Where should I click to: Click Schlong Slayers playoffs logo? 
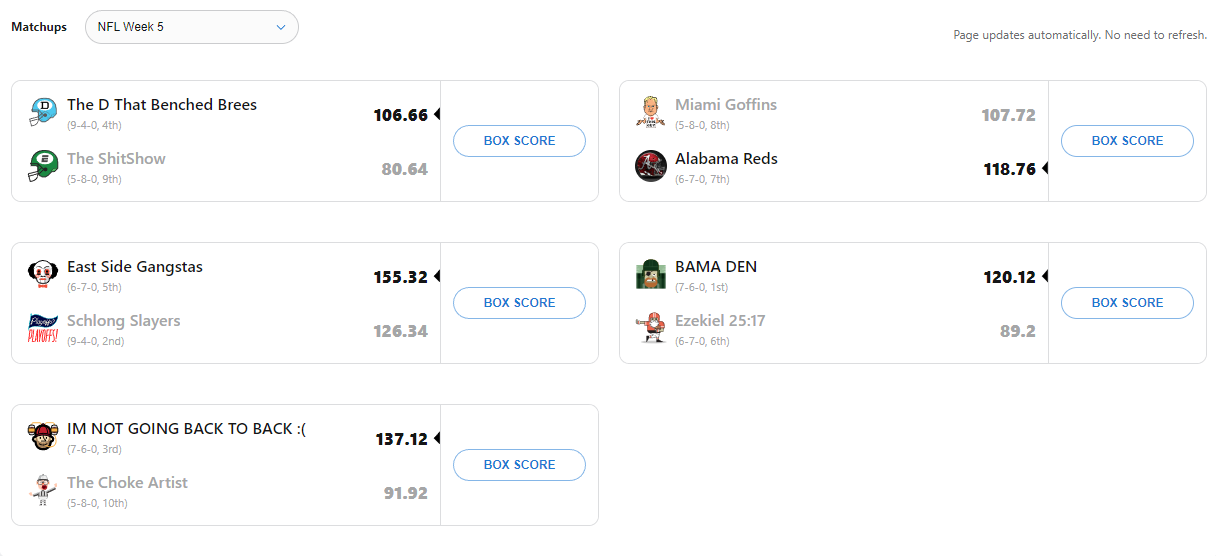[x=43, y=328]
